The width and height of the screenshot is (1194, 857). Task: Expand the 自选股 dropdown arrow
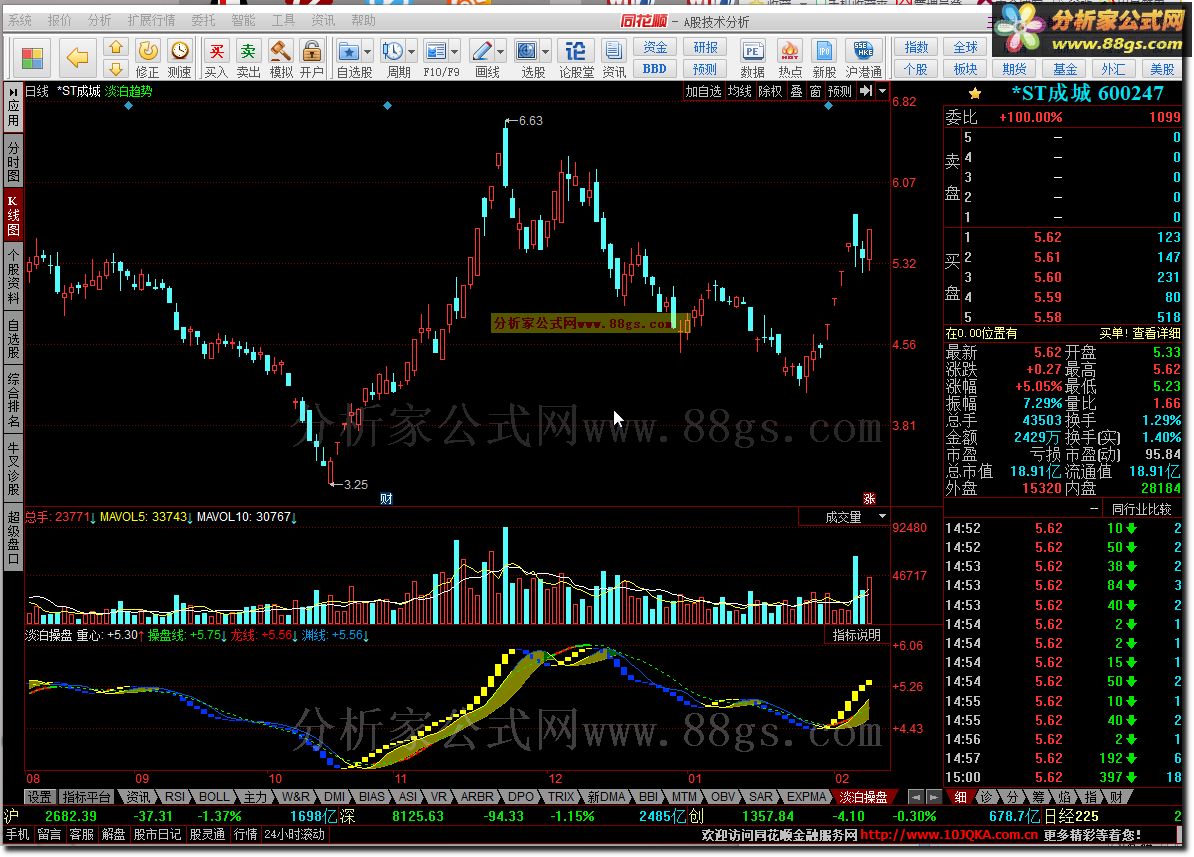coord(368,52)
